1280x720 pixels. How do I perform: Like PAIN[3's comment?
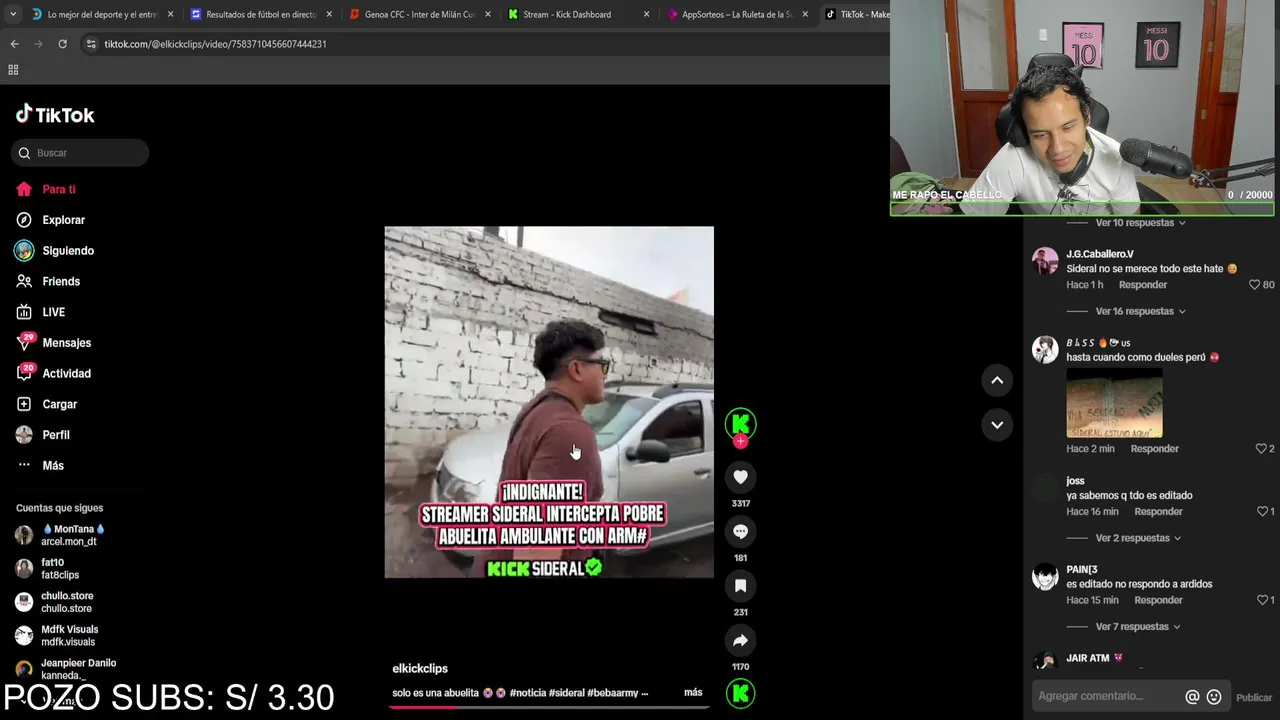[1262, 600]
